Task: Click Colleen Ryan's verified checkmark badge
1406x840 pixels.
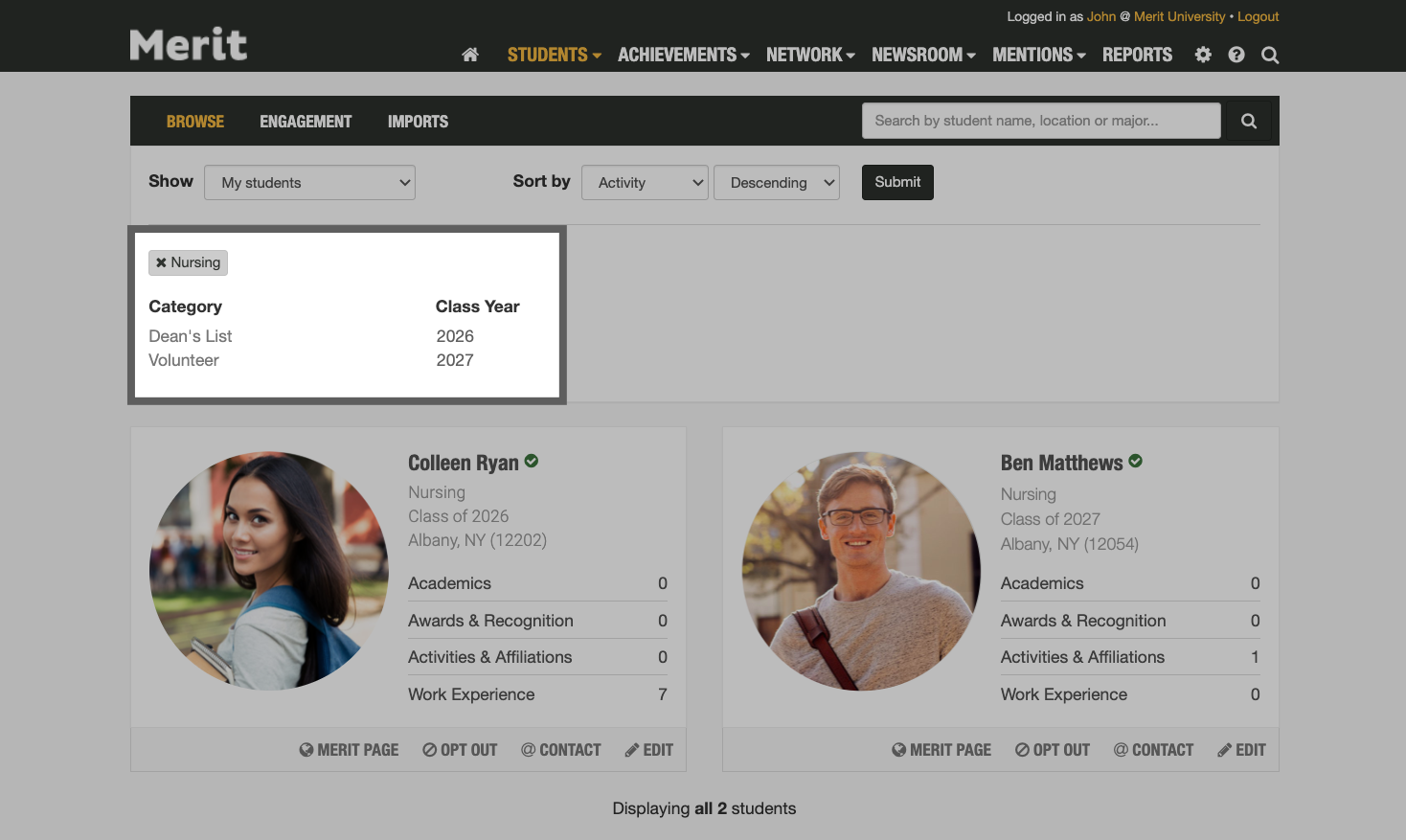Action: (x=532, y=462)
